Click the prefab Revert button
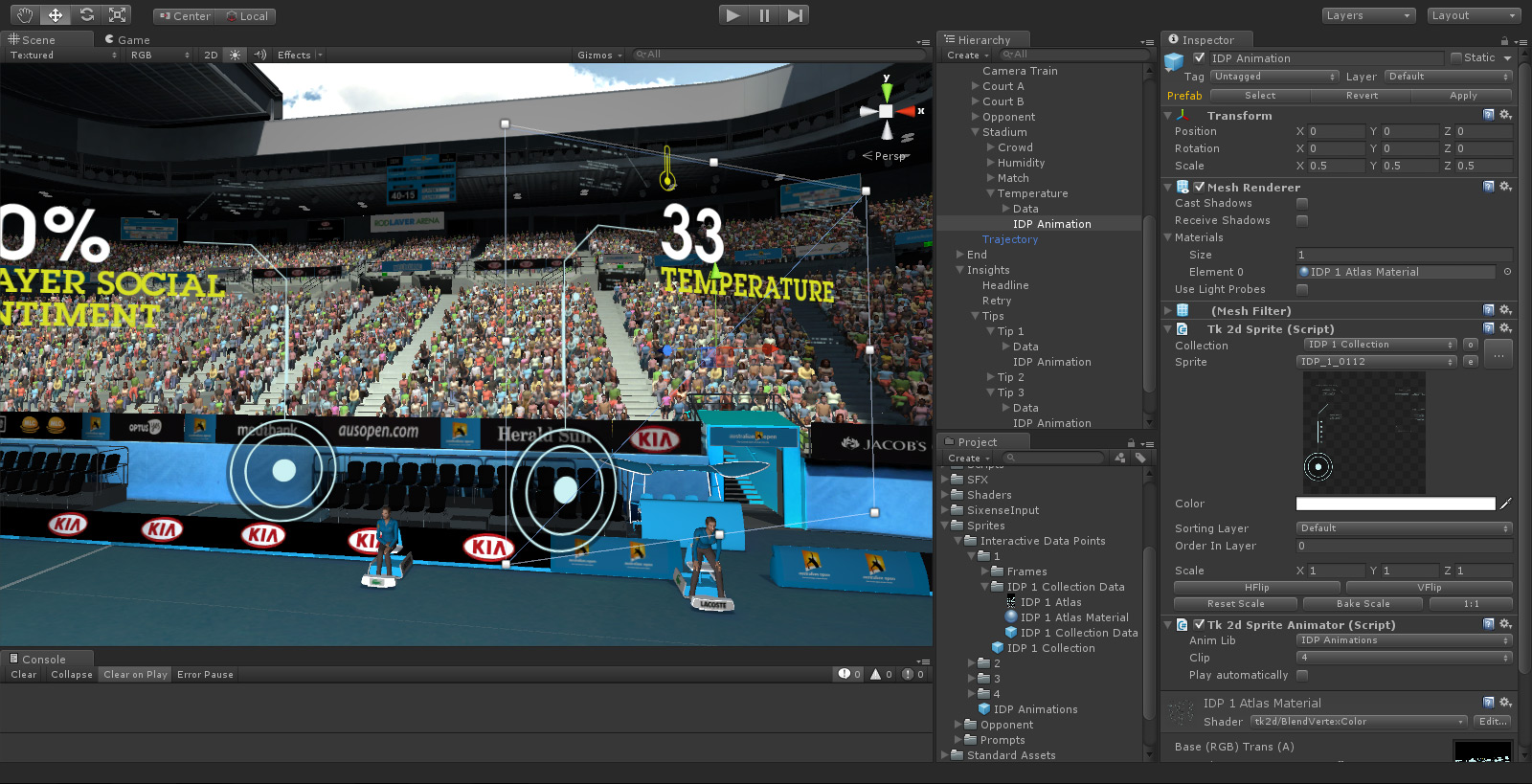The image size is (1532, 784). click(x=1362, y=96)
